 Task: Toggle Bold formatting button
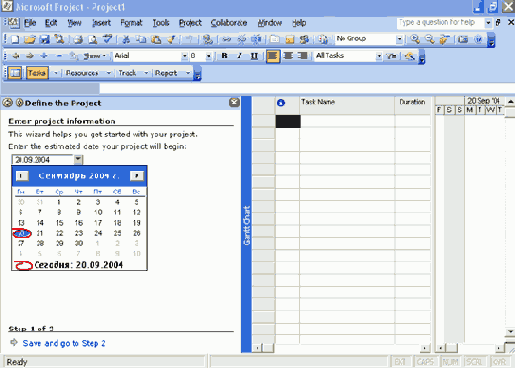pos(224,56)
